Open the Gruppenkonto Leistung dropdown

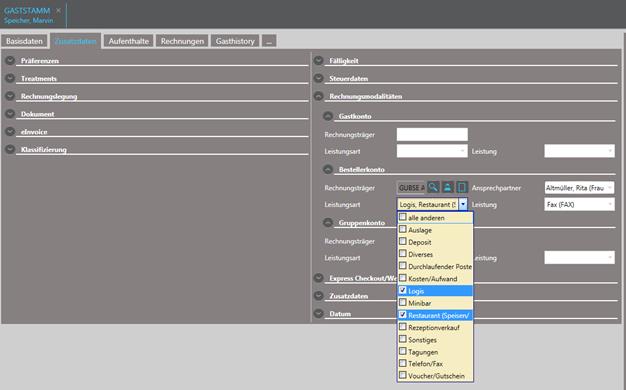[579, 257]
